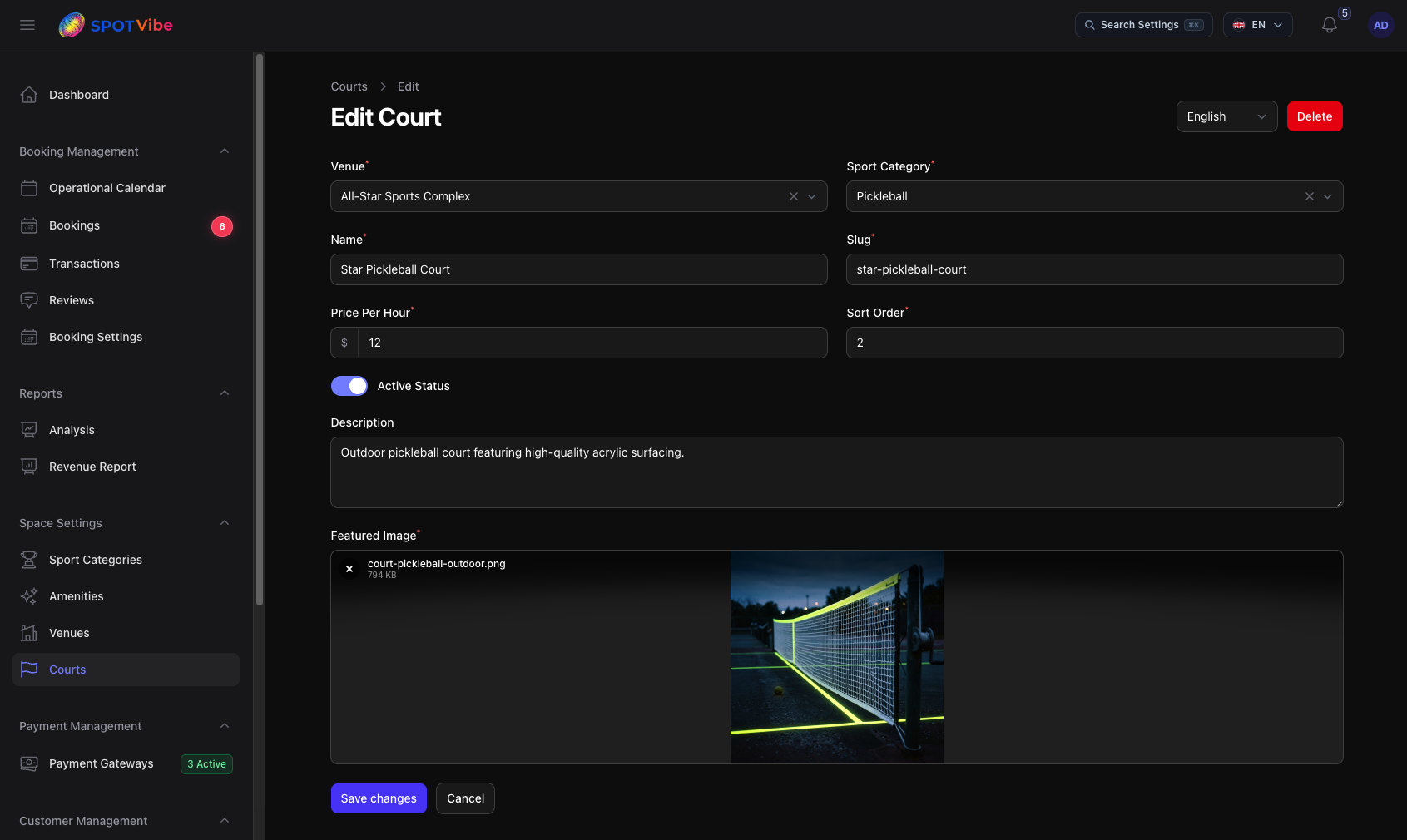Click the Booking Settings icon
This screenshot has width=1407, height=840.
pyautogui.click(x=29, y=337)
